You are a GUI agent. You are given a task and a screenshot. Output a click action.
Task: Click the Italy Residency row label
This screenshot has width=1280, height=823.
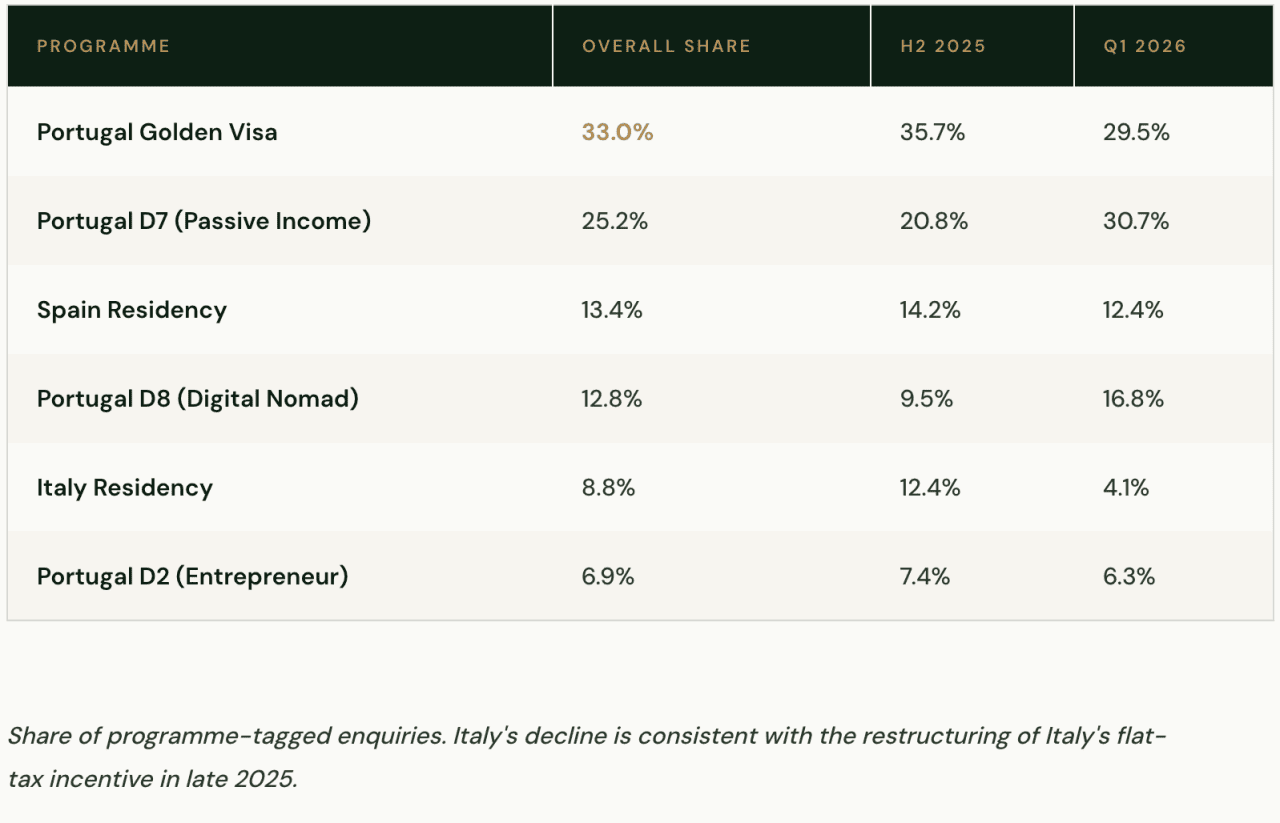[125, 488]
